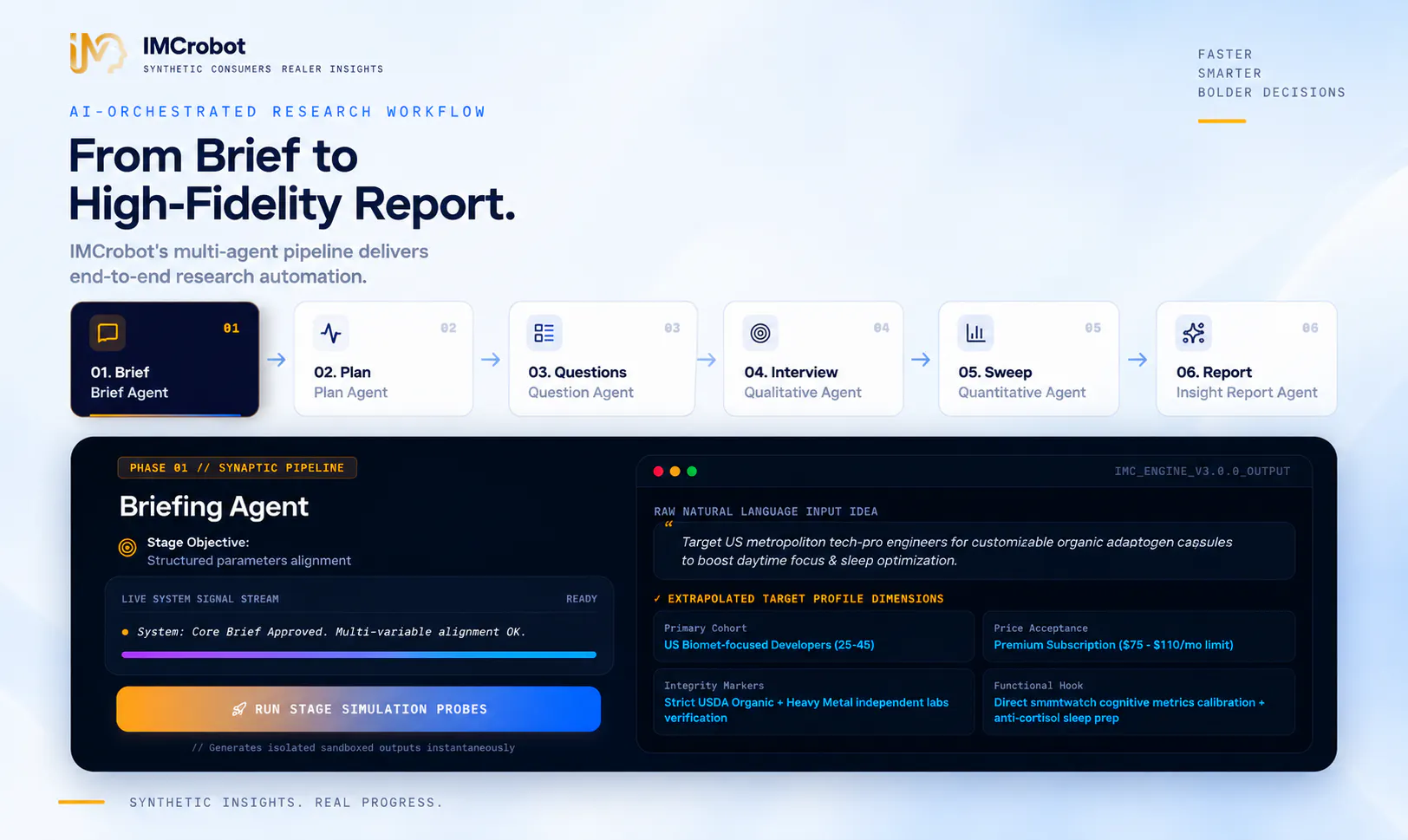Click Synthetic Insights. Real Progress. footer
Screen dimensions: 1408x840
[x=286, y=803]
